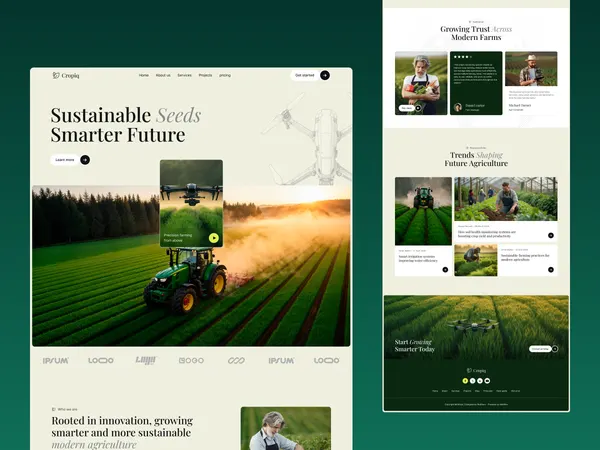Click the striped slanted partner logo
The image size is (600, 450).
pyautogui.click(x=146, y=360)
